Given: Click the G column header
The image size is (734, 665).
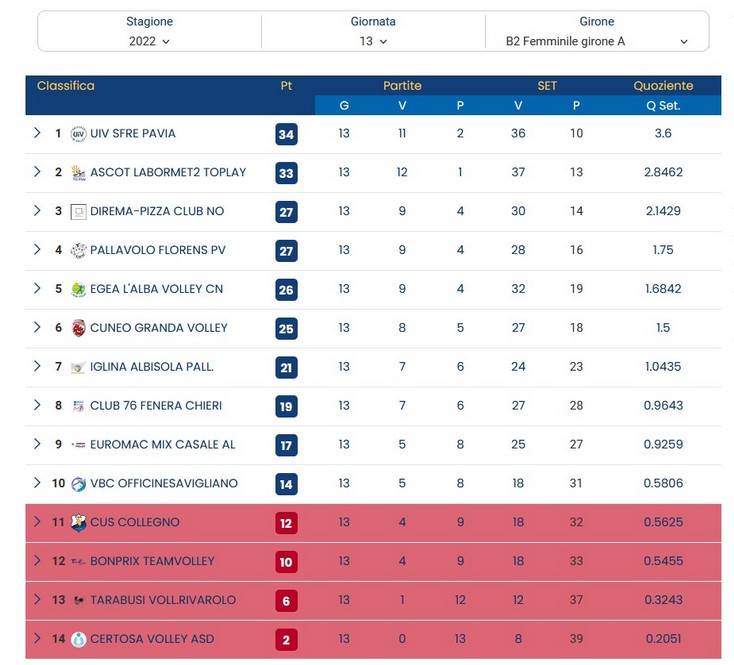Looking at the screenshot, I should click(x=344, y=106).
